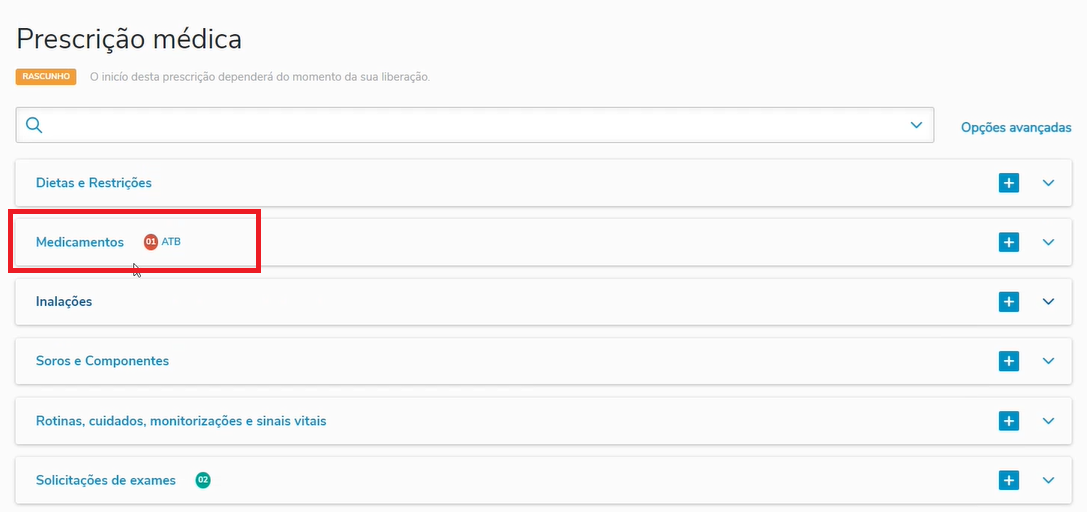1087x512 pixels.
Task: Click the search magnifier icon
Action: (x=34, y=125)
